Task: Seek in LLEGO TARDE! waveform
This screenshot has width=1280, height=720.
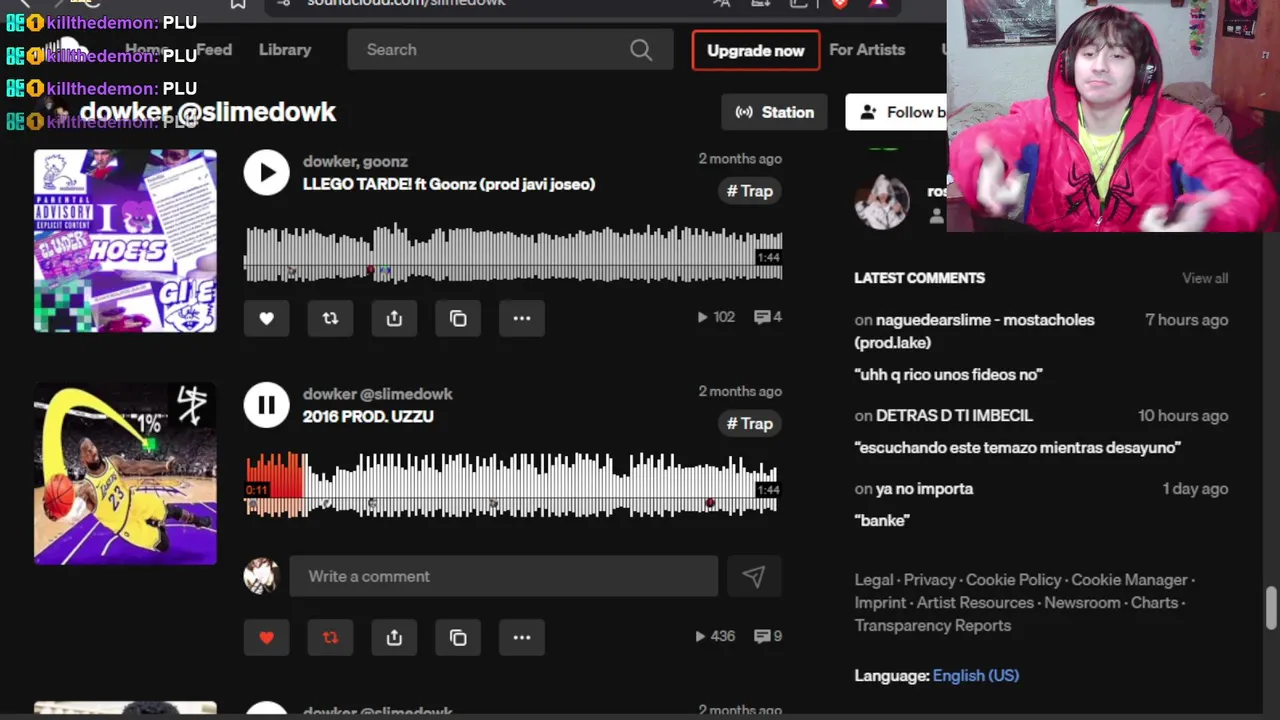Action: [x=513, y=255]
